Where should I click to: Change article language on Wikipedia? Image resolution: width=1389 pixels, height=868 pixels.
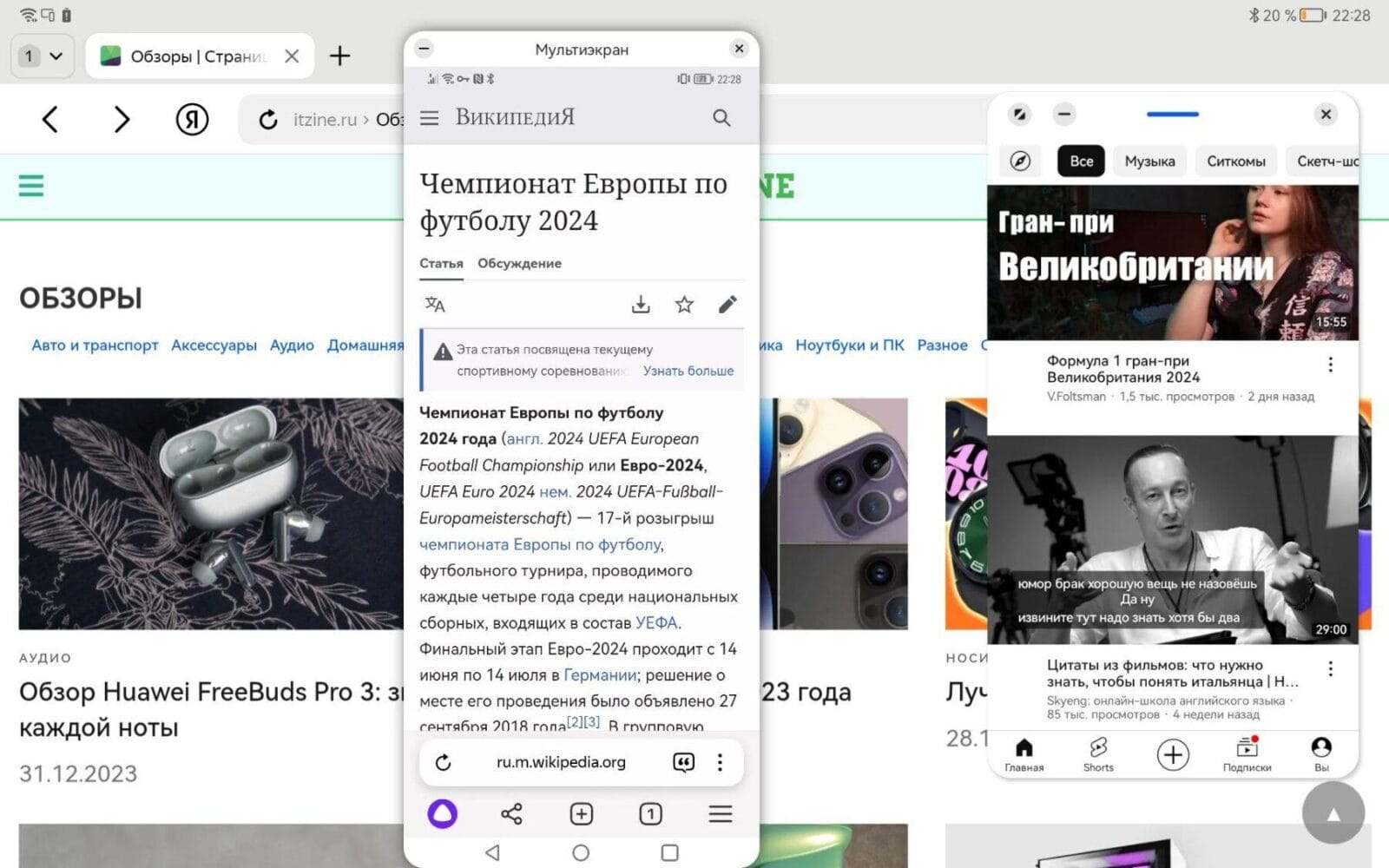coord(435,305)
